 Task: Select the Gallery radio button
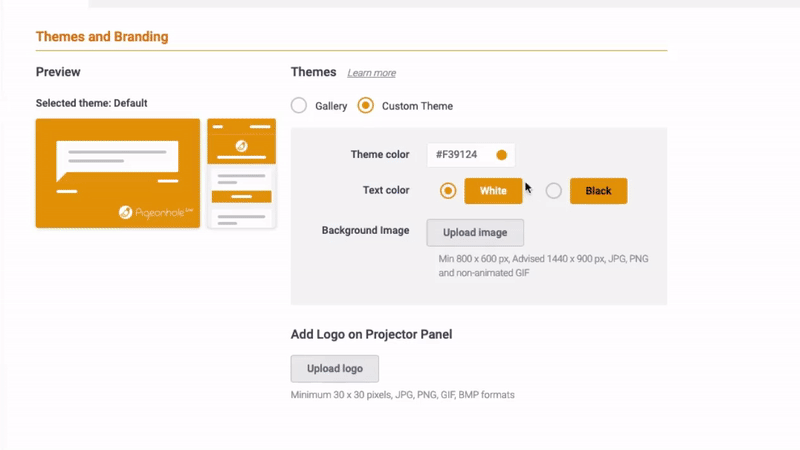(299, 106)
